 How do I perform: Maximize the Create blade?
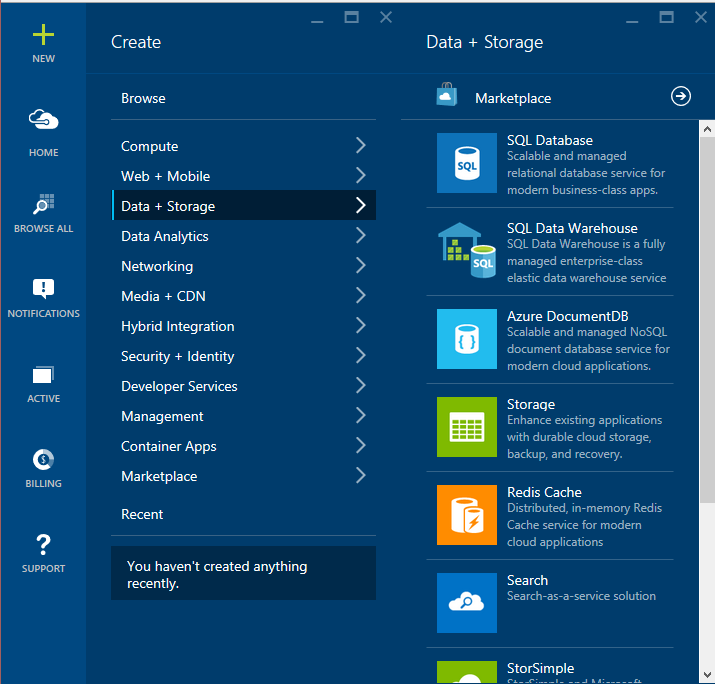pyautogui.click(x=351, y=17)
